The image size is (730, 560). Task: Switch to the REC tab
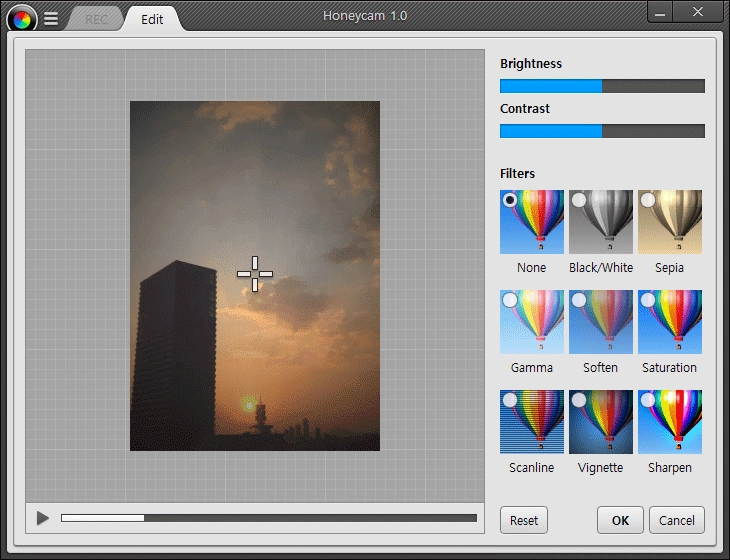(x=96, y=20)
